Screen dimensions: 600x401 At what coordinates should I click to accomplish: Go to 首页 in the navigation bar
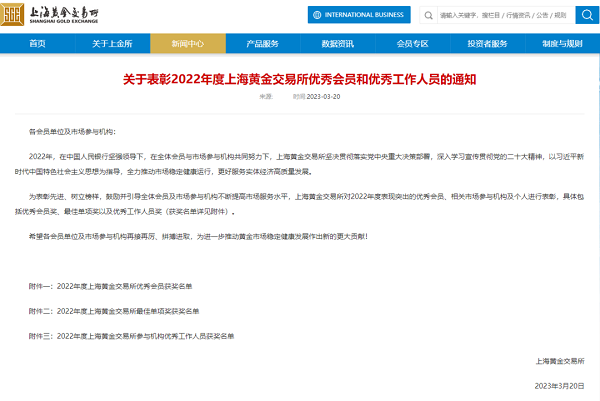coord(38,44)
